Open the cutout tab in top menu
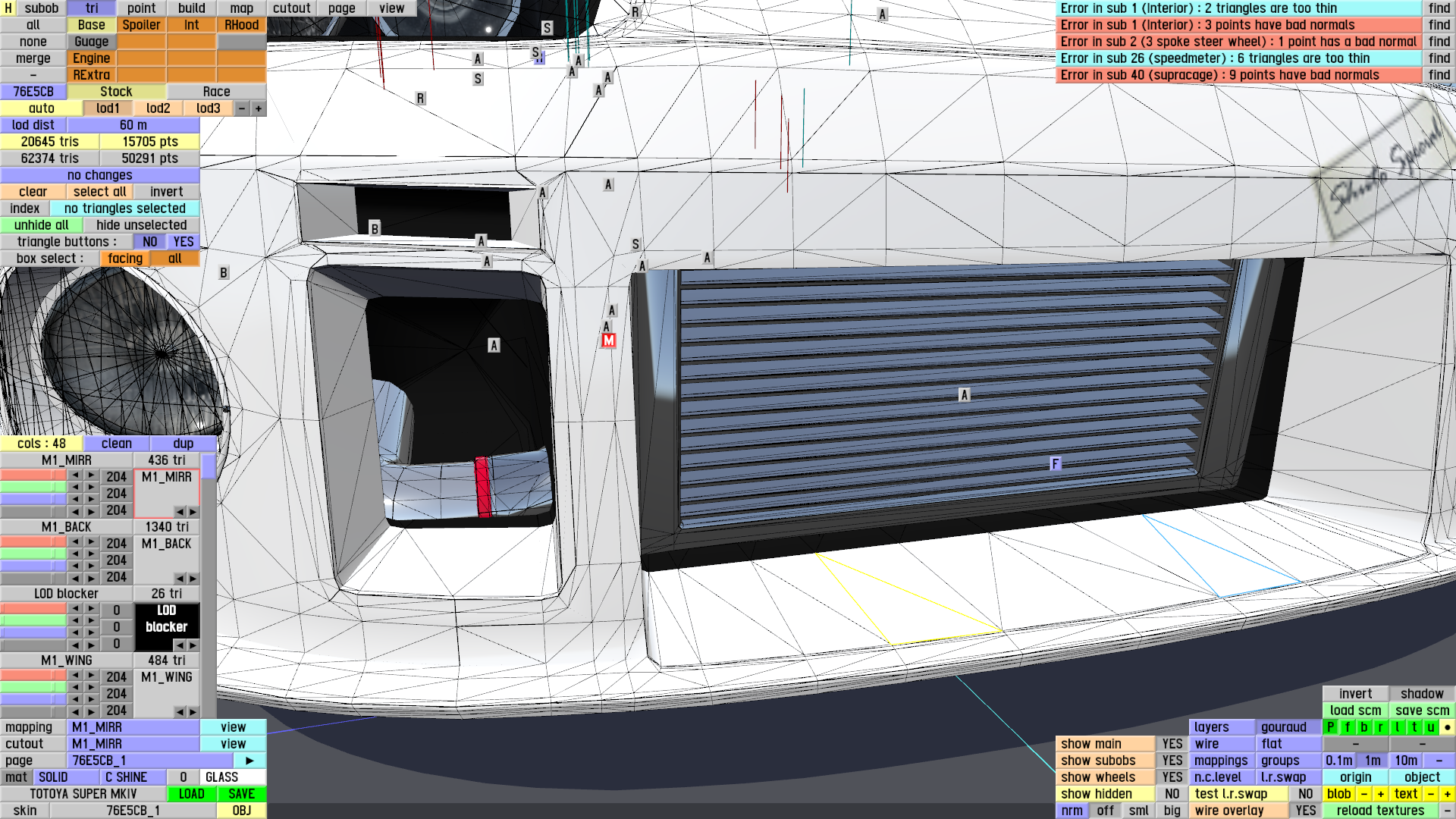The height and width of the screenshot is (819, 1456). pos(291,8)
